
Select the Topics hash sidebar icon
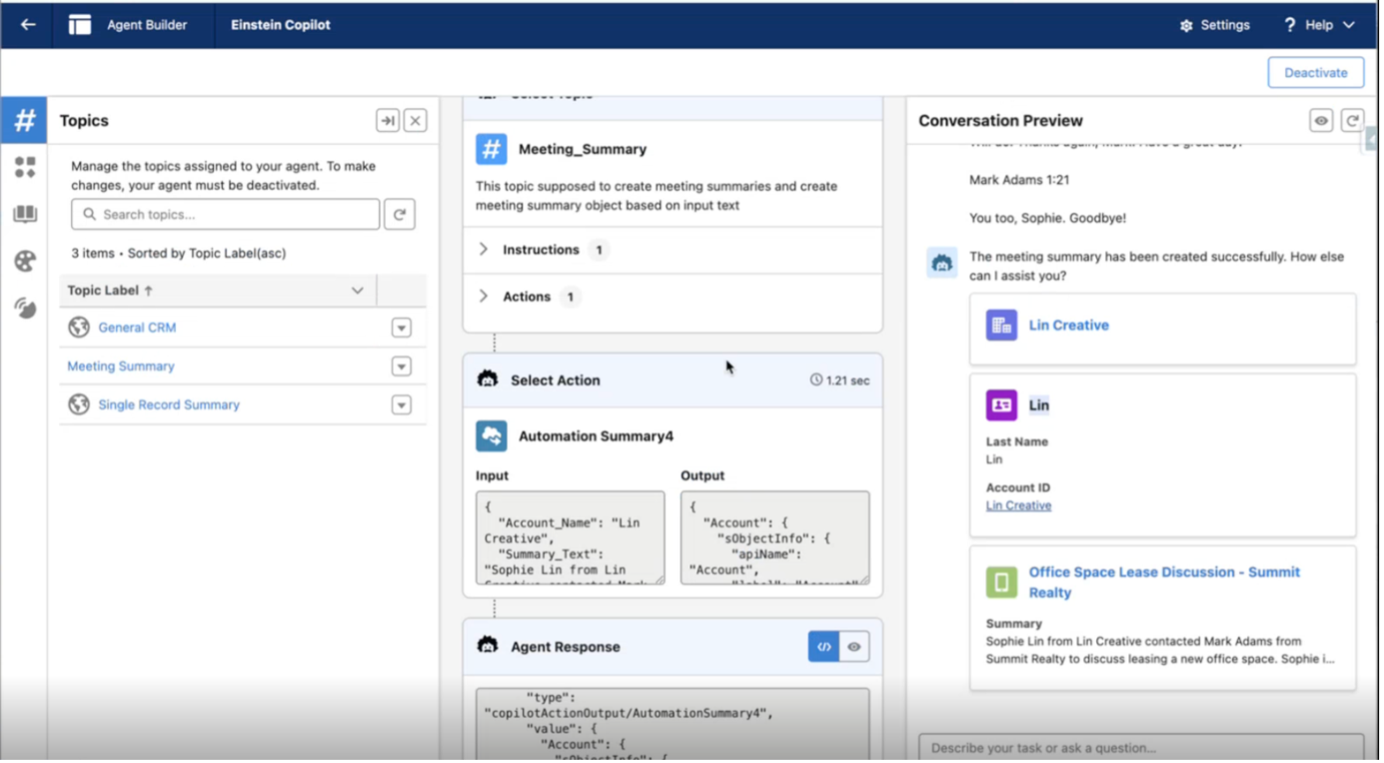[x=24, y=121]
